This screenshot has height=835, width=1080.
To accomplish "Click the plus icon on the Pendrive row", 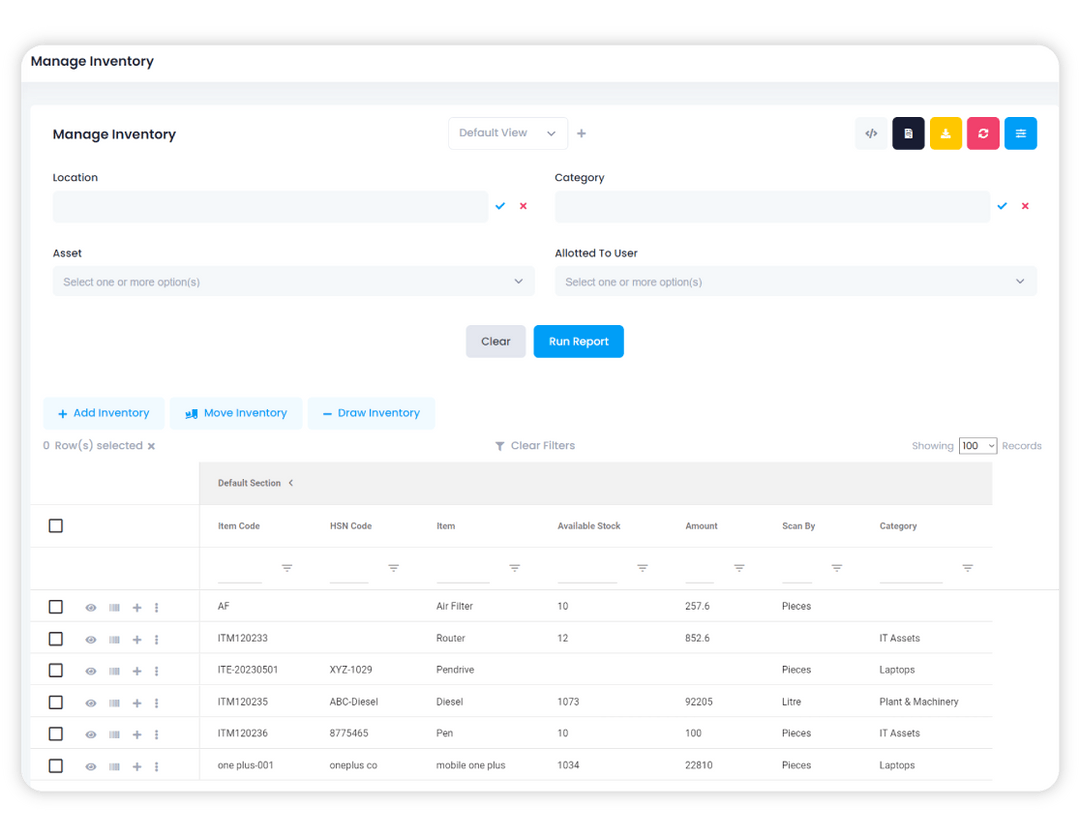I will pyautogui.click(x=136, y=670).
